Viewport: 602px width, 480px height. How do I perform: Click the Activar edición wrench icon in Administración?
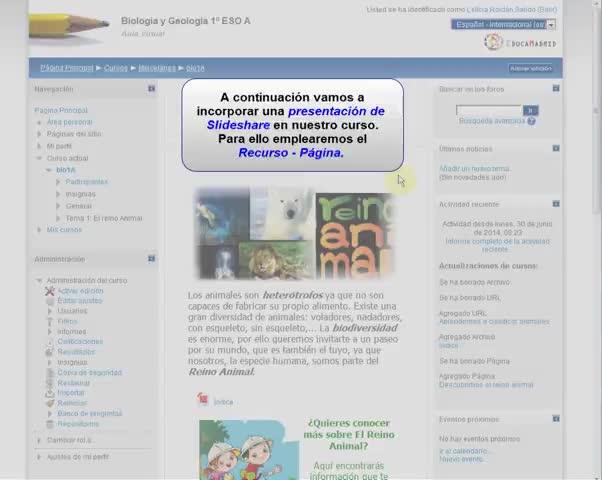coord(50,291)
